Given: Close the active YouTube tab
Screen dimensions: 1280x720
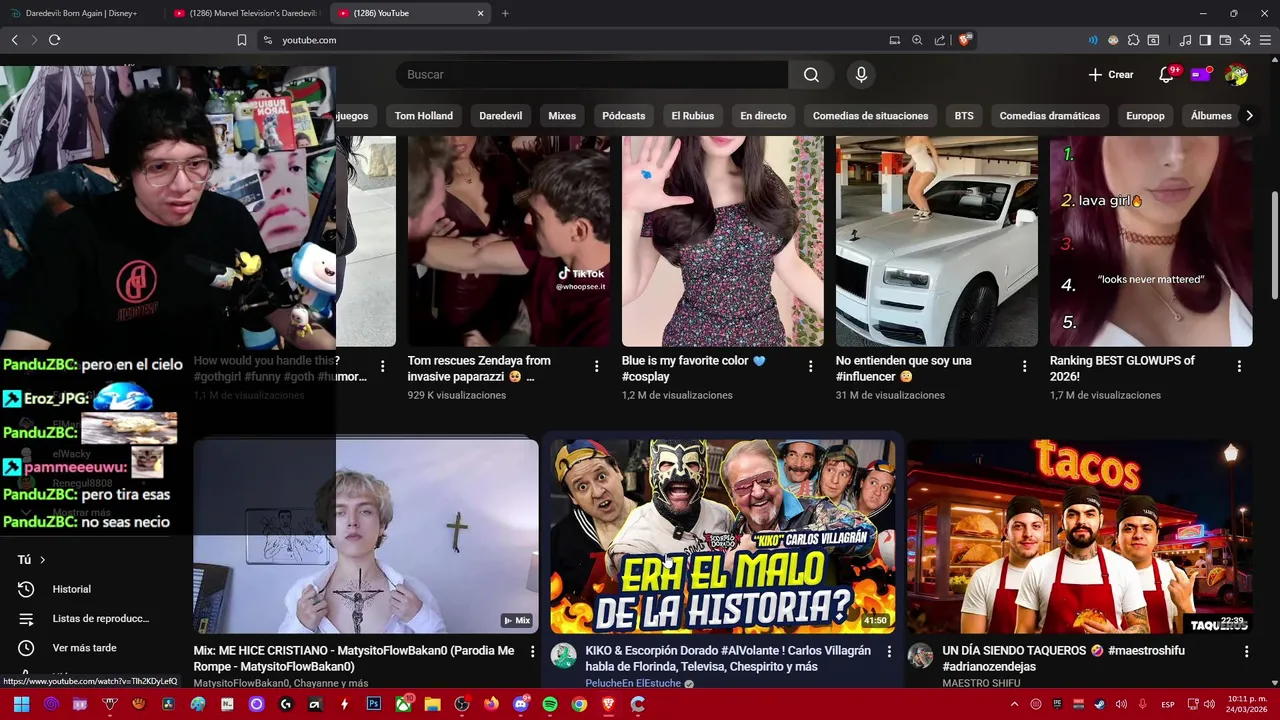Looking at the screenshot, I should tap(480, 13).
